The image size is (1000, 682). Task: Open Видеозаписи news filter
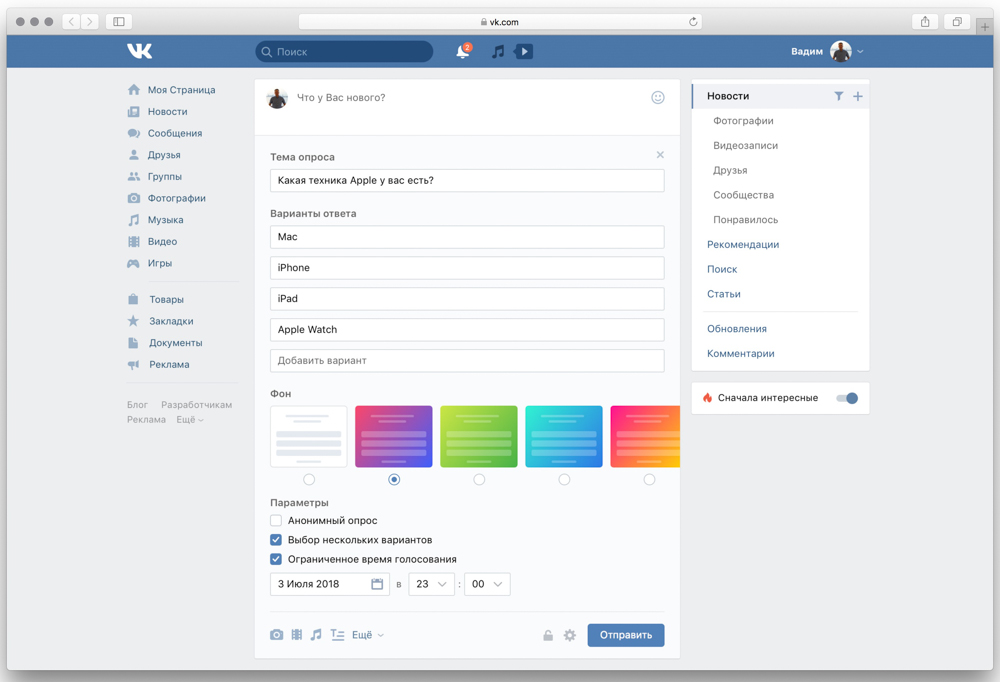pos(746,145)
